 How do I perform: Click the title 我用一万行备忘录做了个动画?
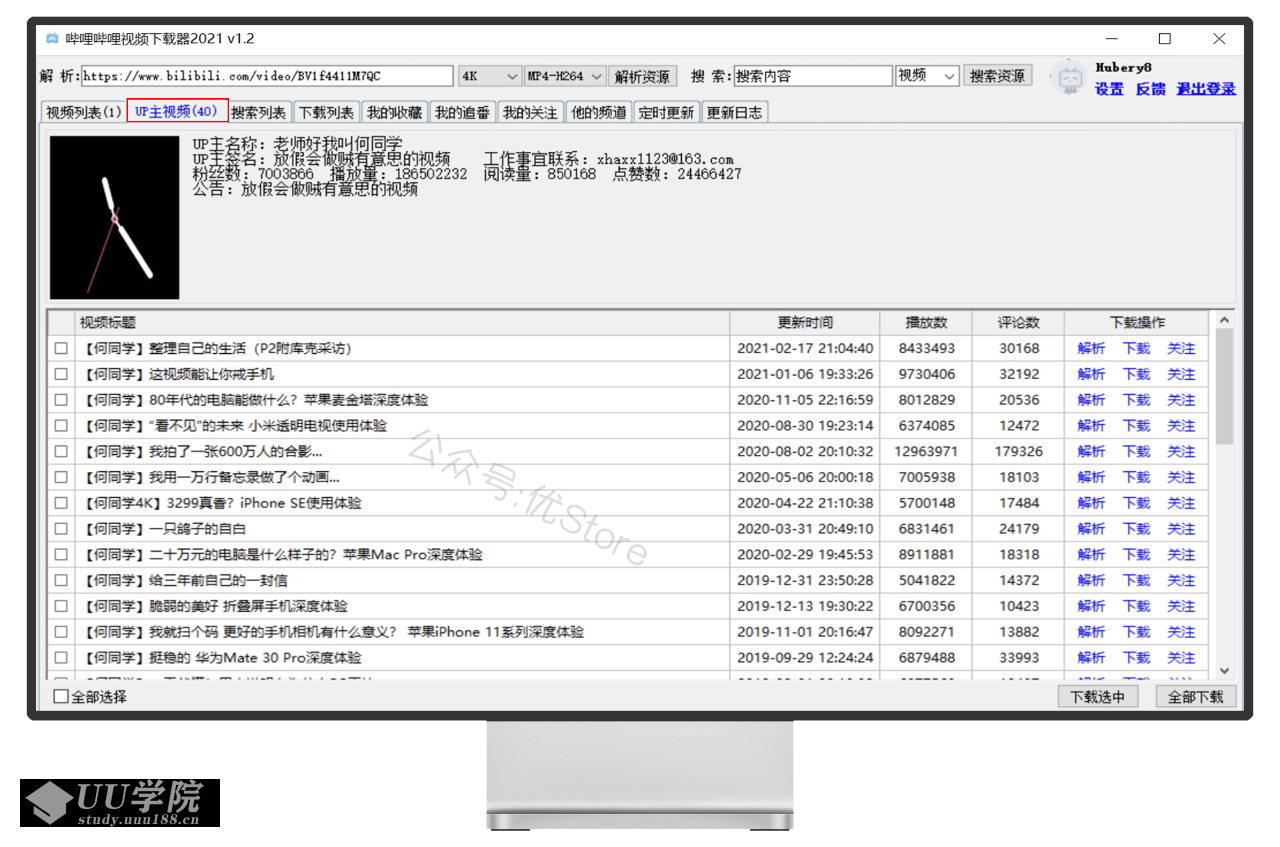click(212, 478)
